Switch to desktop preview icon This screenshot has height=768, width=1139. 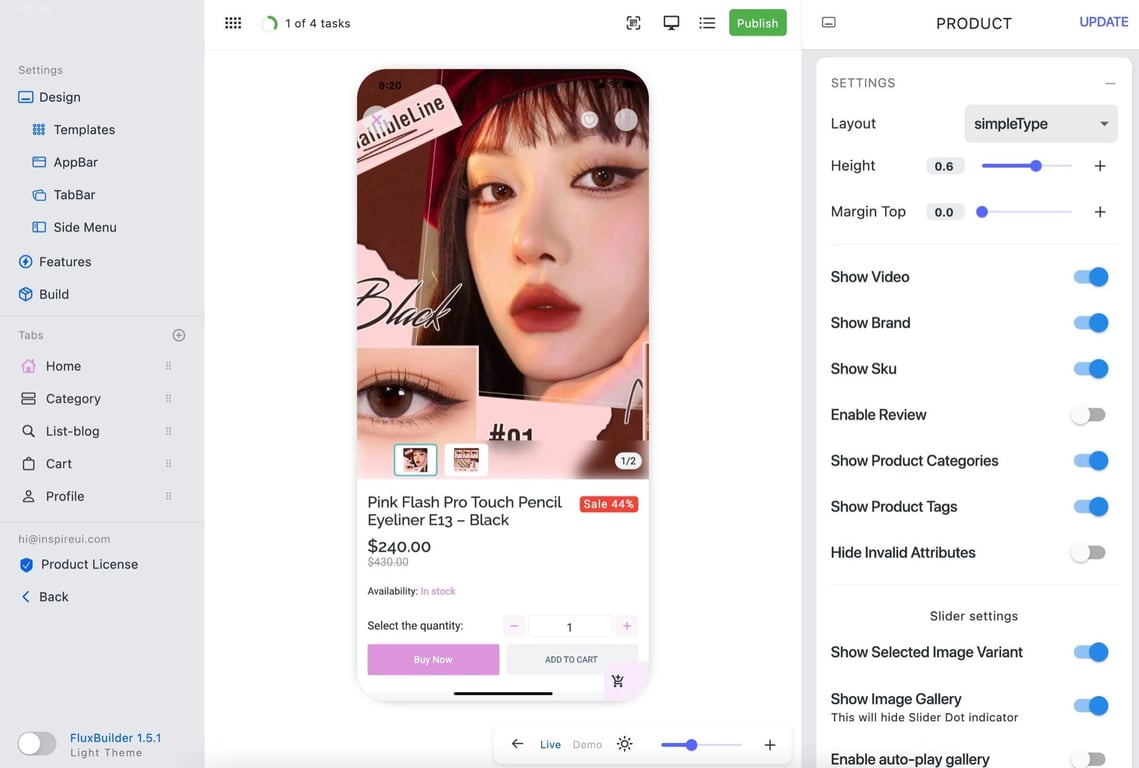pyautogui.click(x=671, y=23)
